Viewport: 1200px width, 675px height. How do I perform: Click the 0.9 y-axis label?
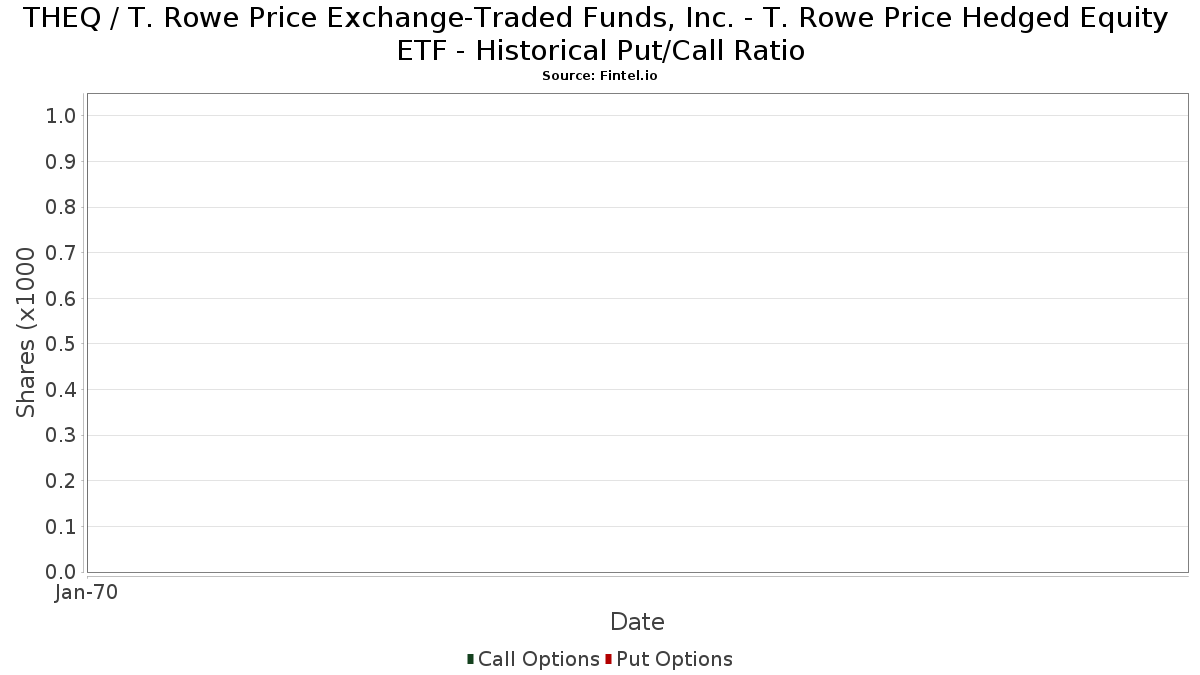[61, 162]
